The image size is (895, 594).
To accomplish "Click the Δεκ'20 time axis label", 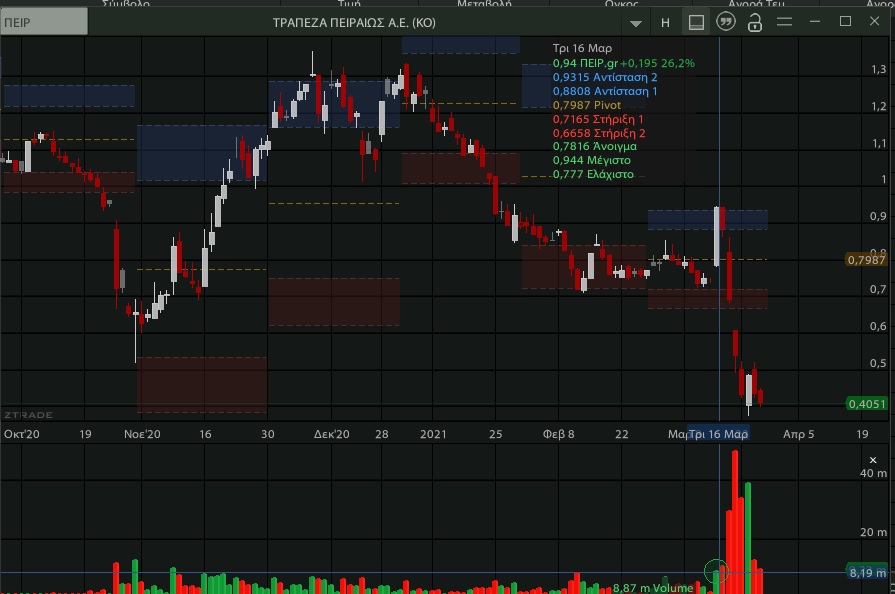I will pos(332,434).
